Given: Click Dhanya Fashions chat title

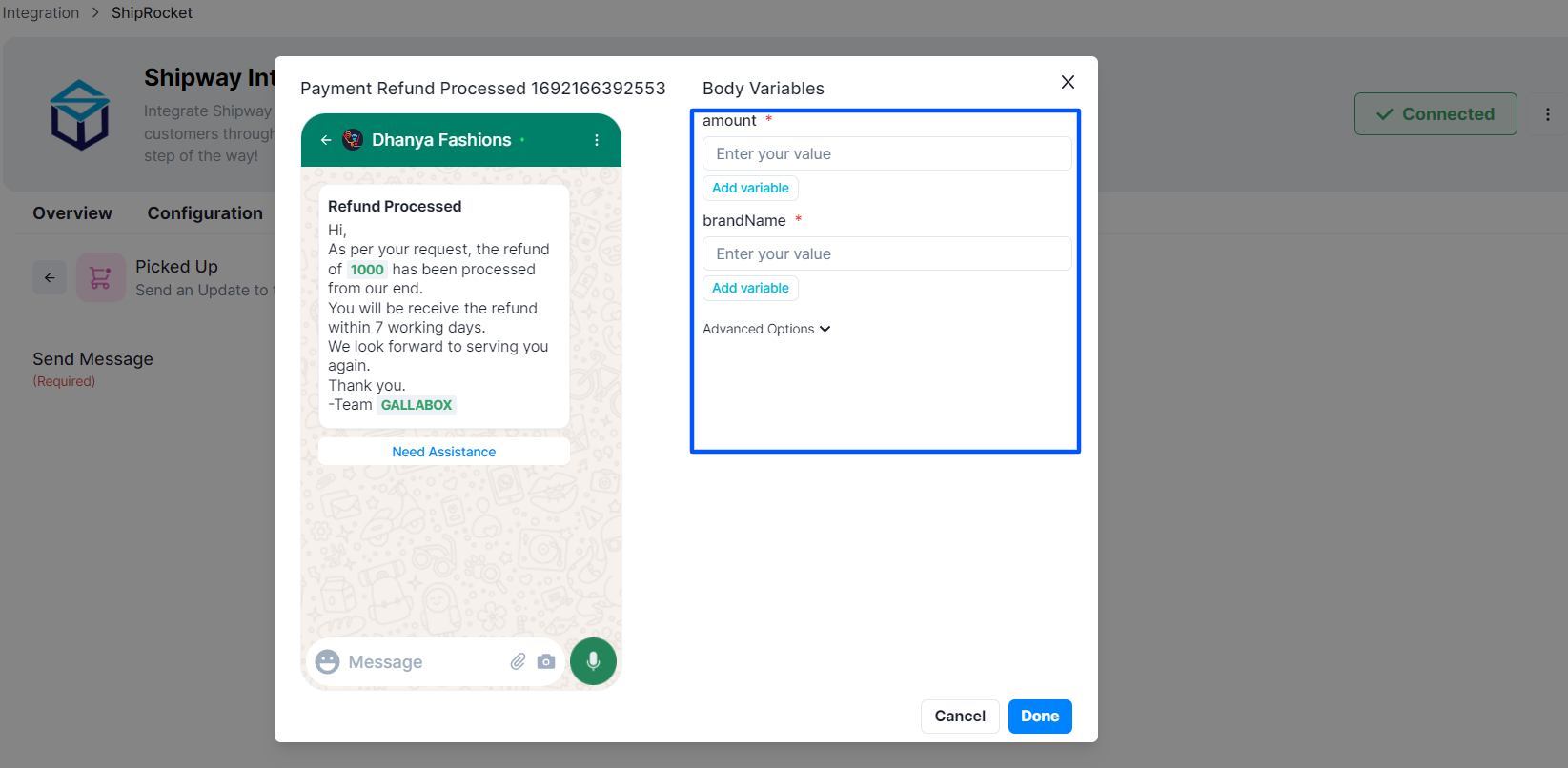Looking at the screenshot, I should (441, 140).
